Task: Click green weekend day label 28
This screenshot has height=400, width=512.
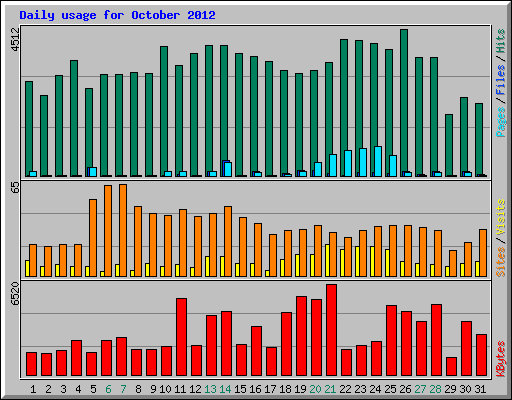Action: (435, 389)
